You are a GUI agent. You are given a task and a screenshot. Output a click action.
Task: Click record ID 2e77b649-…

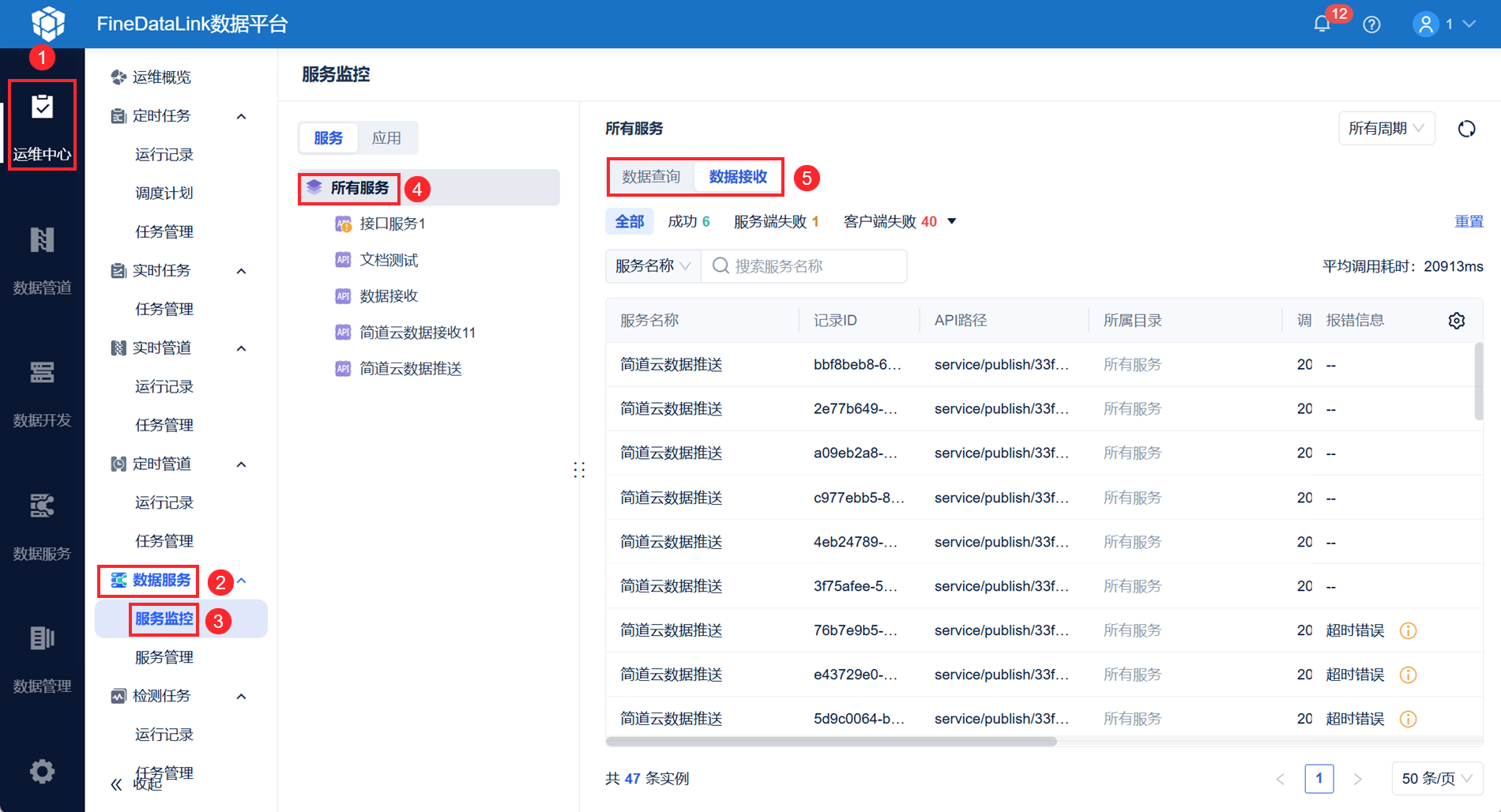coord(856,408)
